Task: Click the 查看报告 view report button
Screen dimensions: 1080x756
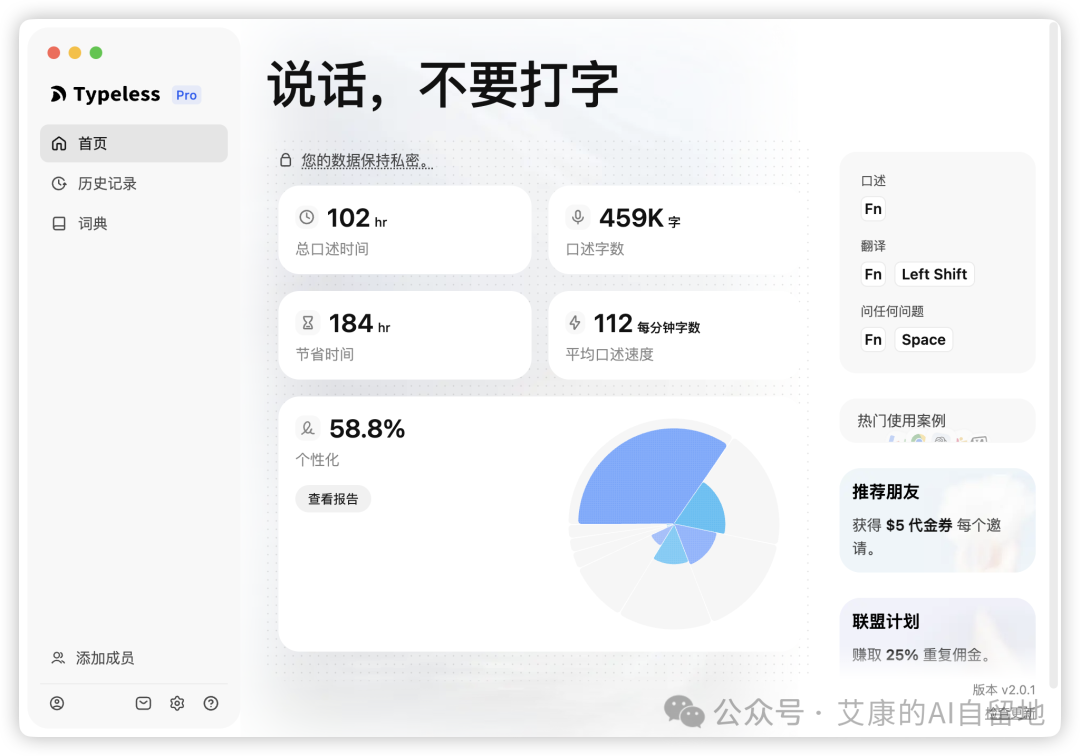Action: 333,498
